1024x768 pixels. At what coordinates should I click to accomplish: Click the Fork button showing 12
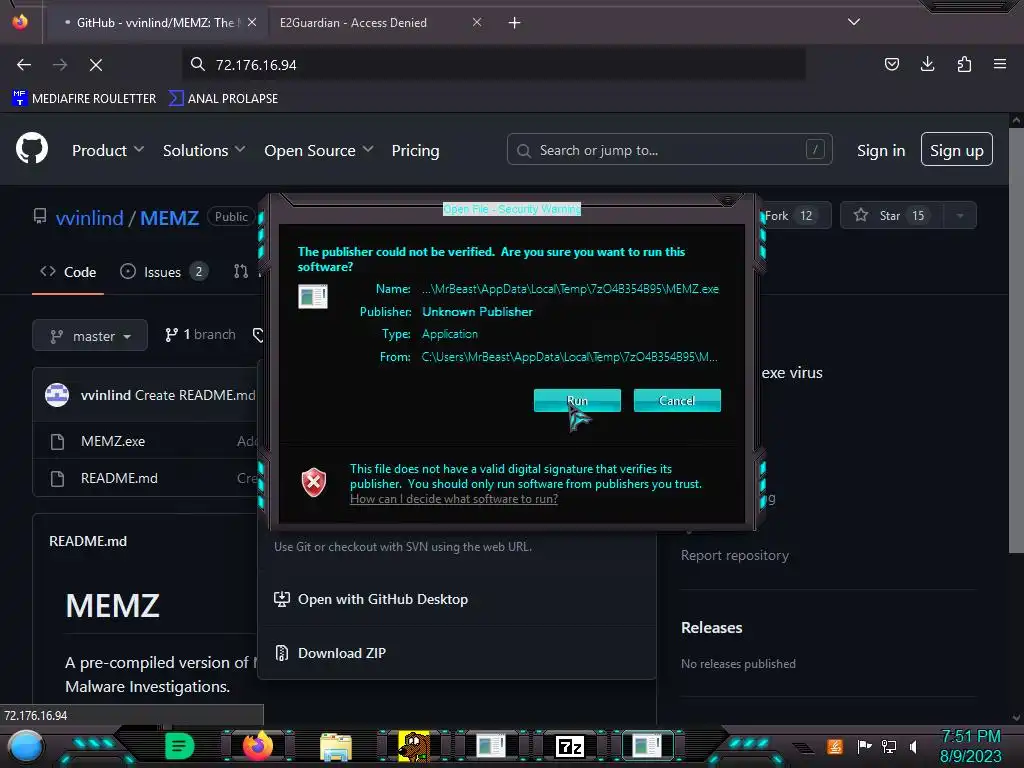coord(795,216)
